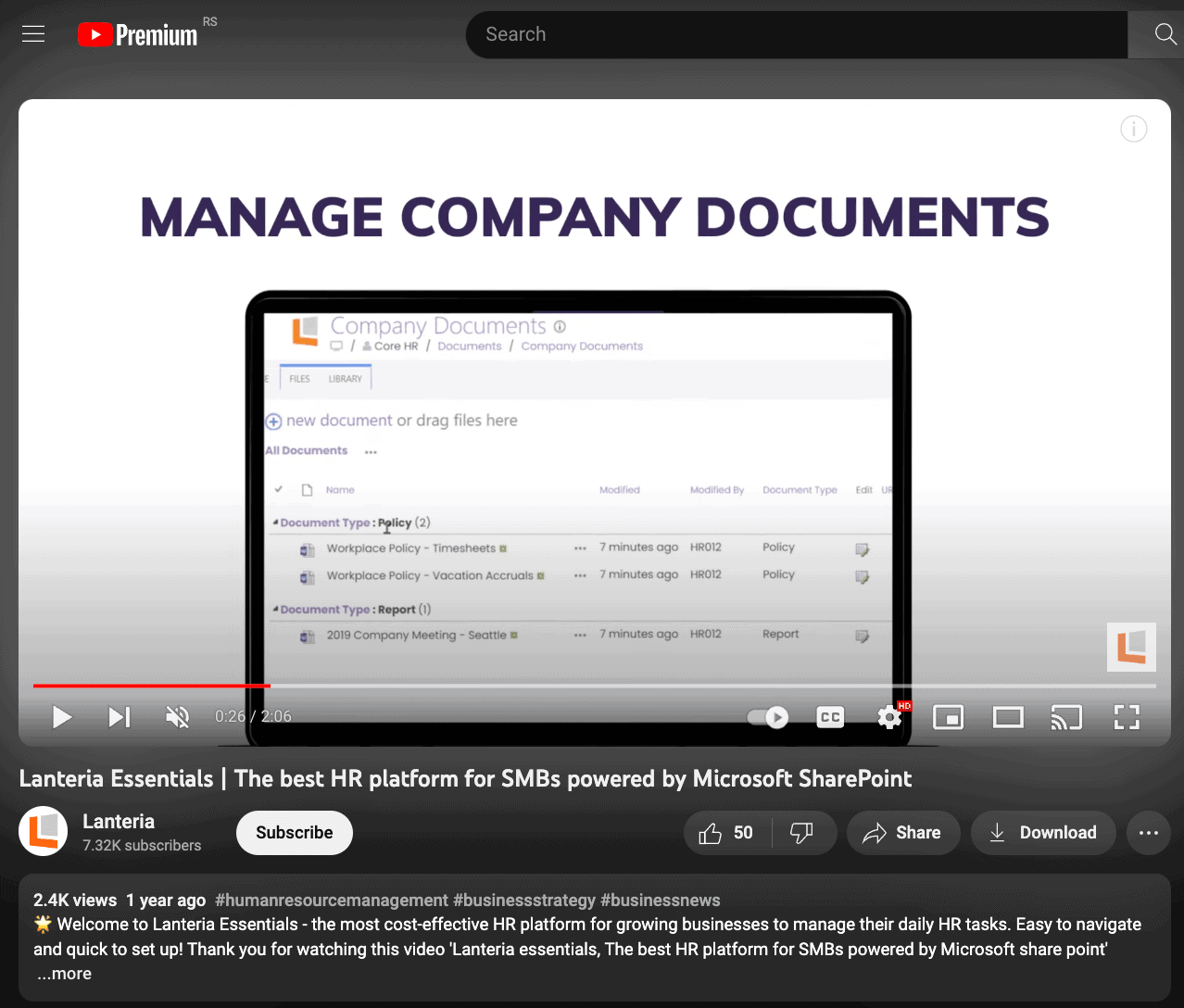Switch to miniplayer mode
This screenshot has width=1184, height=1008.
pos(948,717)
